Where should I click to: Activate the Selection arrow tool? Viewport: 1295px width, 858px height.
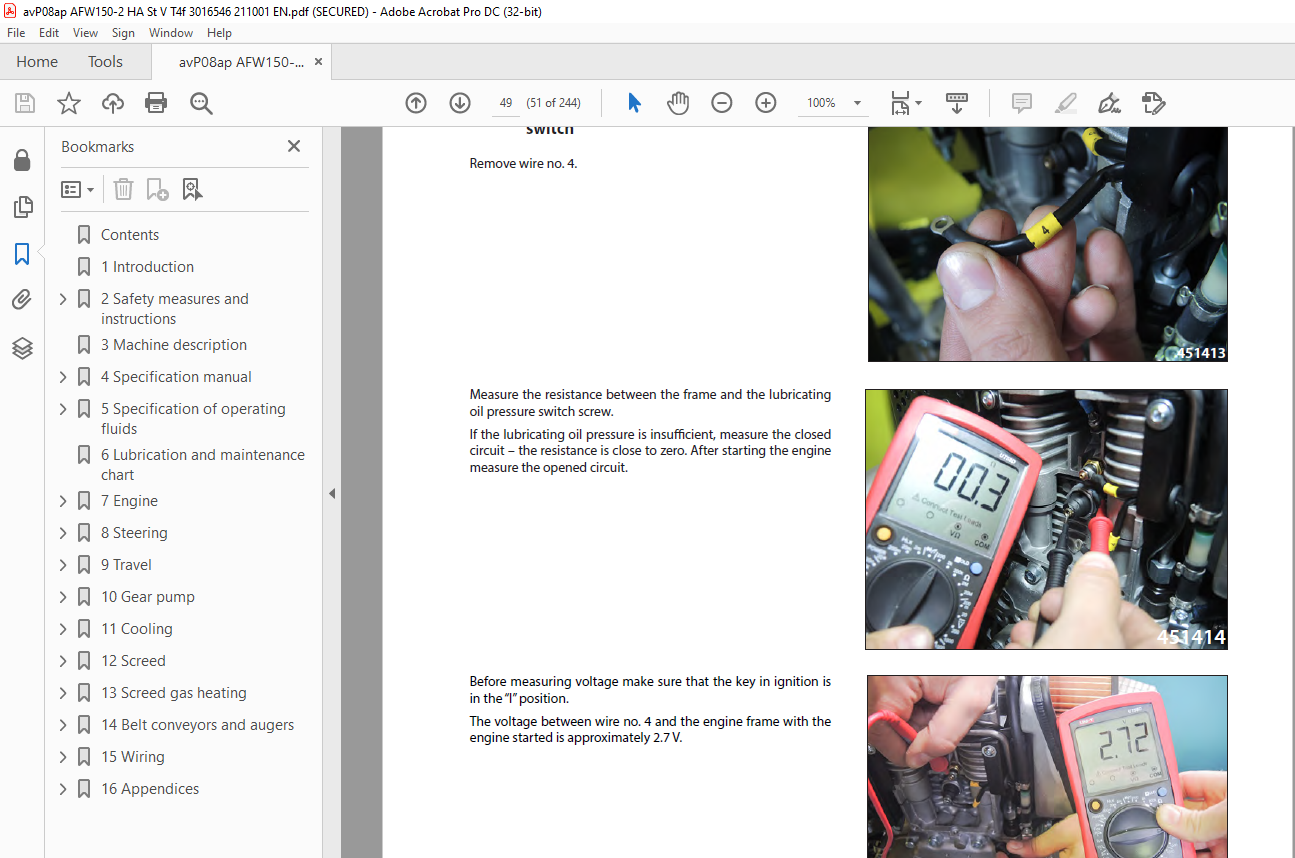point(634,103)
